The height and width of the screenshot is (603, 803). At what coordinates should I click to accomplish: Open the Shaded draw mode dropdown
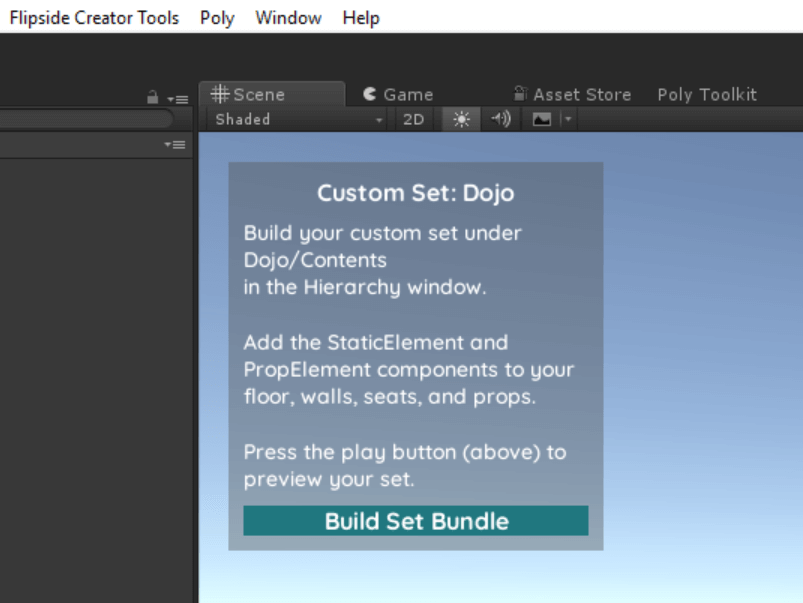click(x=299, y=119)
